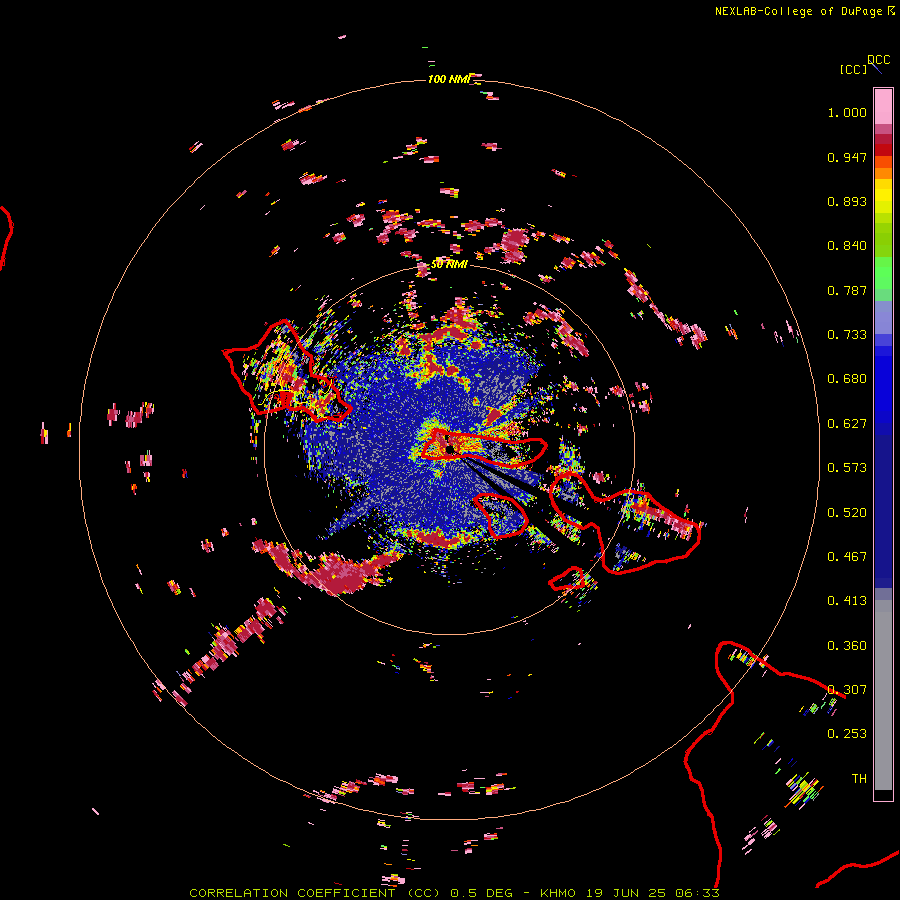Pick the pink swatch atop the color bar

(x=883, y=106)
